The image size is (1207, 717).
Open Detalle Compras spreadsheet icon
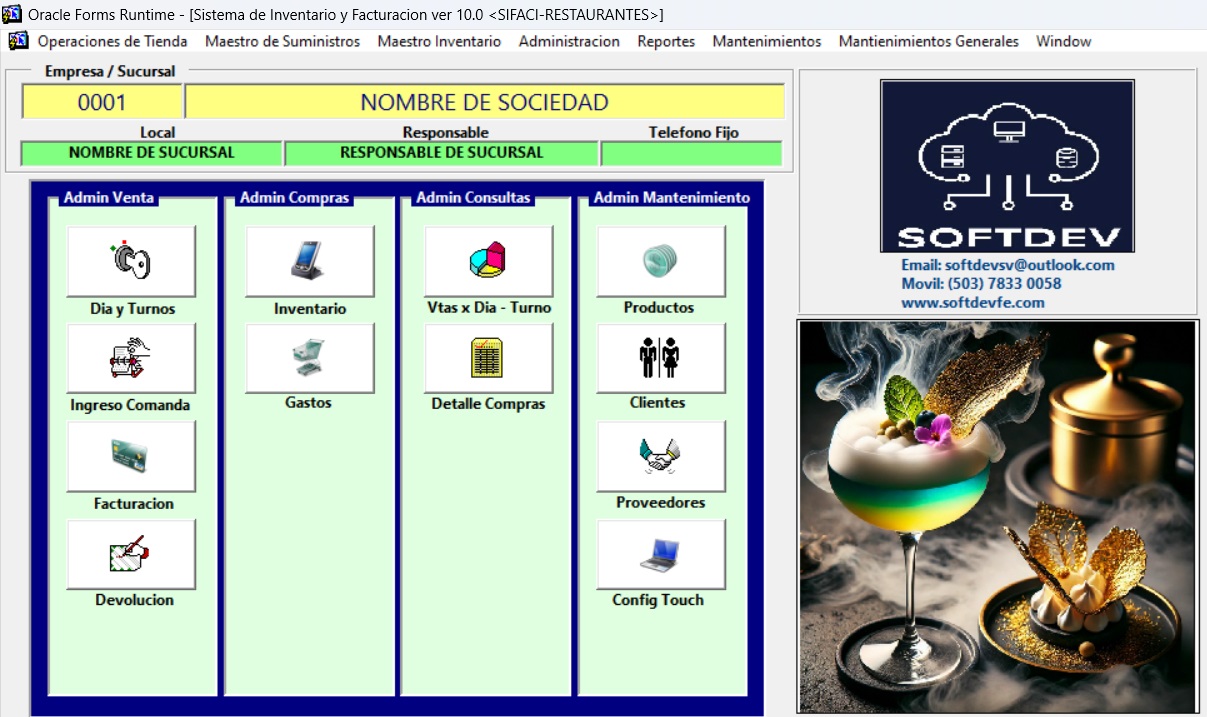488,358
